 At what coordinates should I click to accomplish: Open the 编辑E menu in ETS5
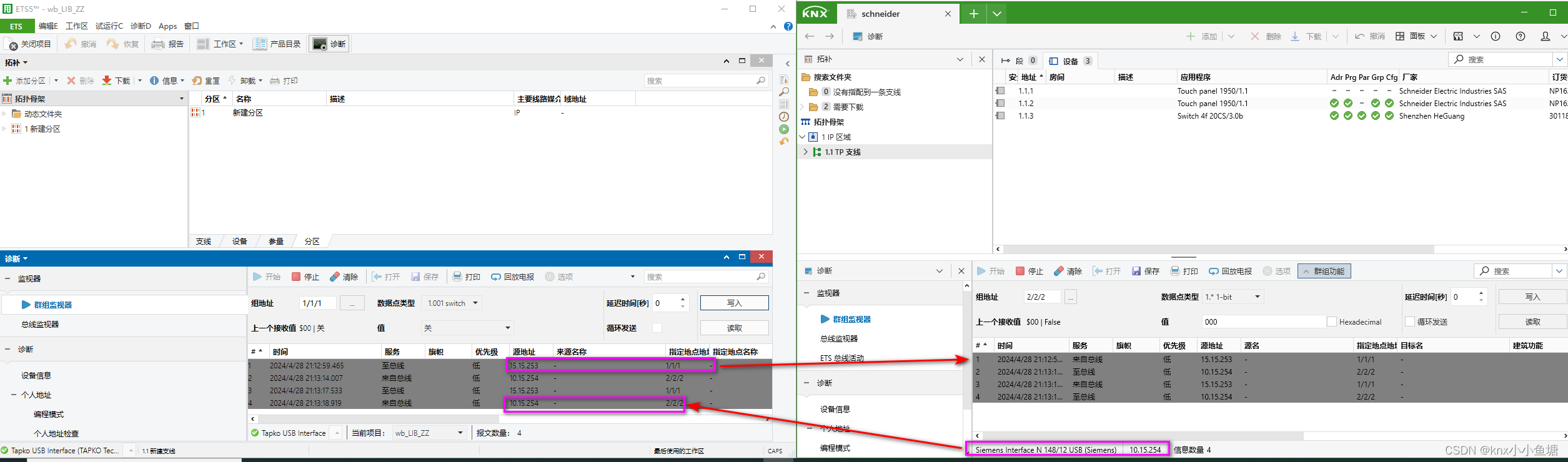48,26
